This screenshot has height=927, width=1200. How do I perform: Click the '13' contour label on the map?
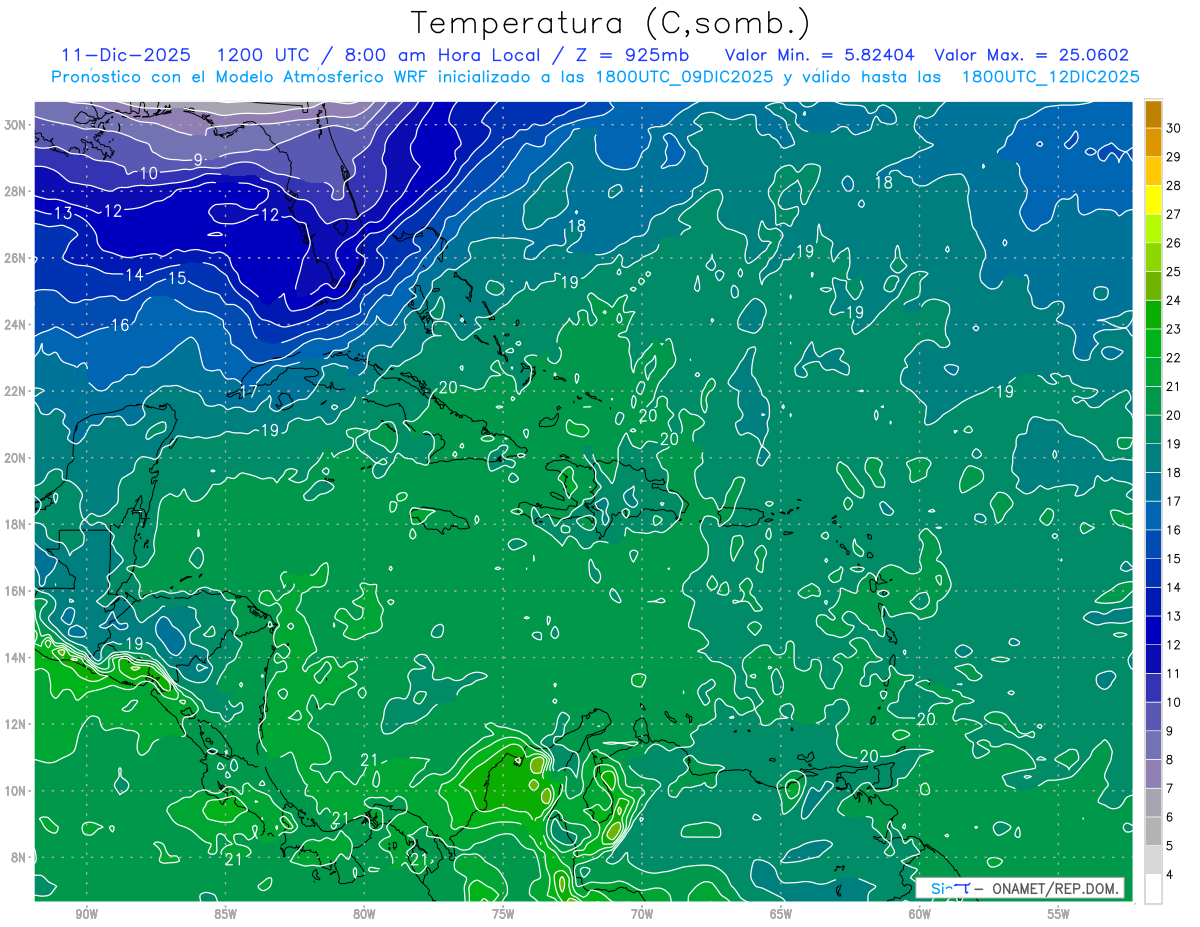tap(63, 213)
